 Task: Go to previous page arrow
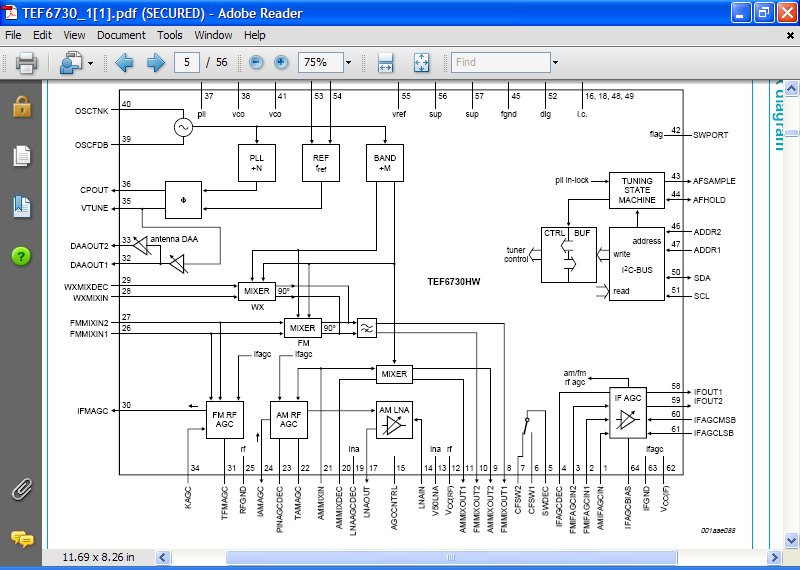click(124, 63)
